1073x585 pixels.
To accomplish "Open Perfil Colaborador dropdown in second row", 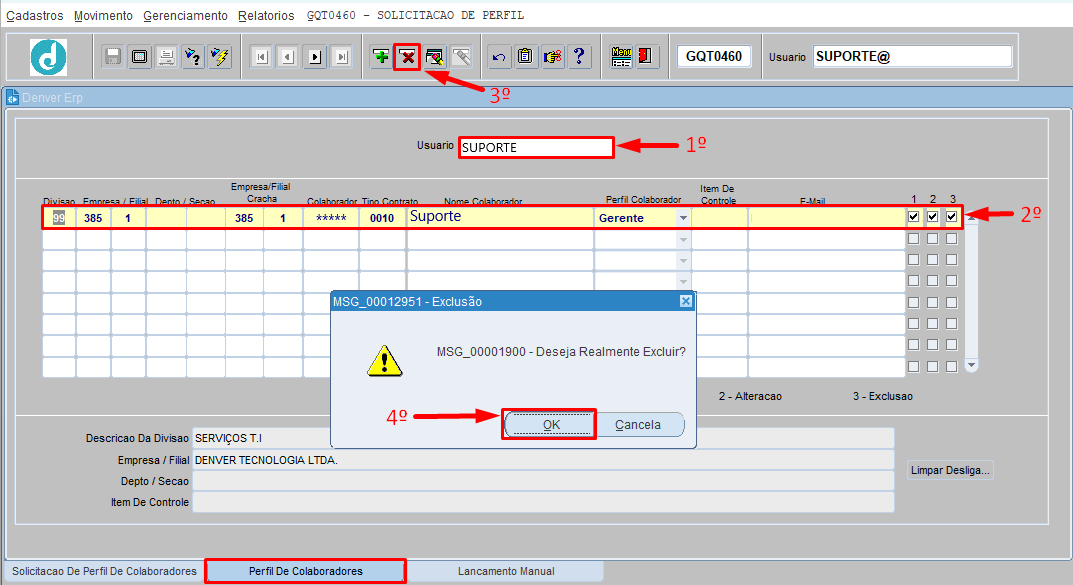I will (x=683, y=239).
